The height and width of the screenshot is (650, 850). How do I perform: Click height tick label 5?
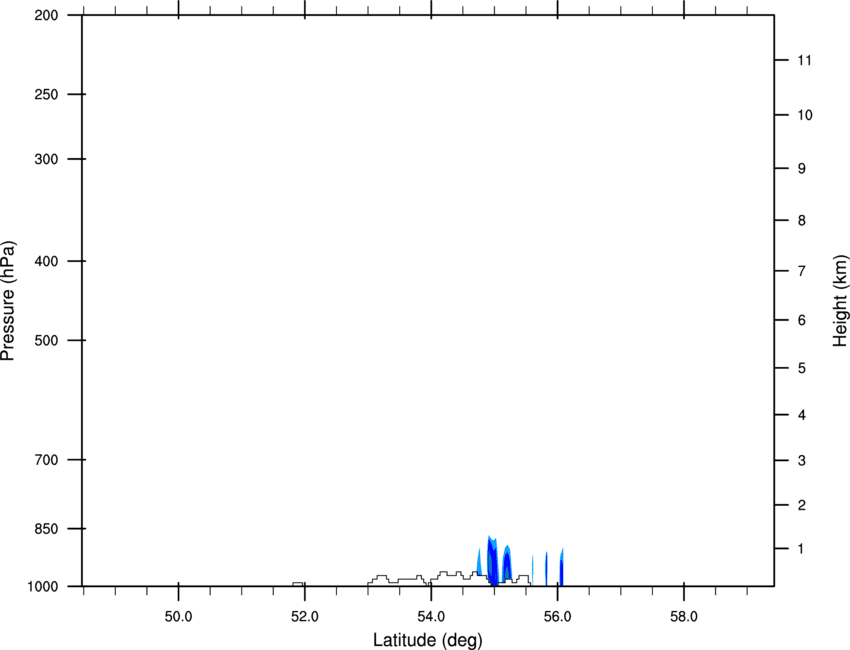[x=802, y=368]
